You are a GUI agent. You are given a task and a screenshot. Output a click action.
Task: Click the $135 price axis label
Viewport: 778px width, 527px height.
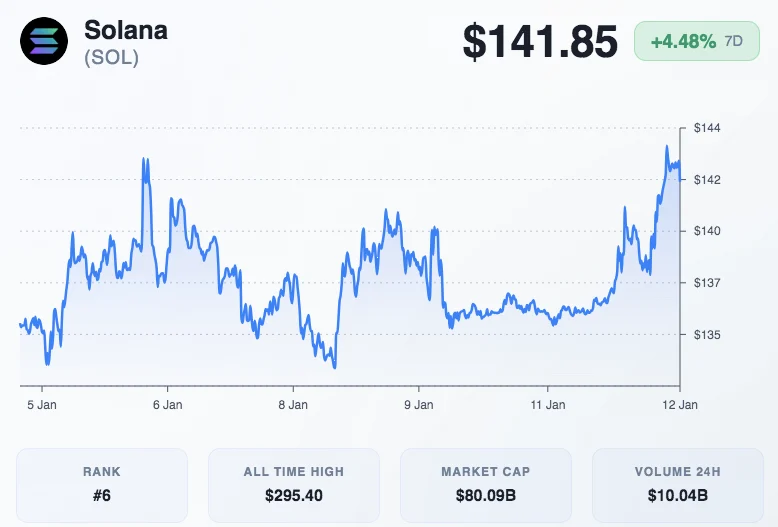tap(707, 335)
